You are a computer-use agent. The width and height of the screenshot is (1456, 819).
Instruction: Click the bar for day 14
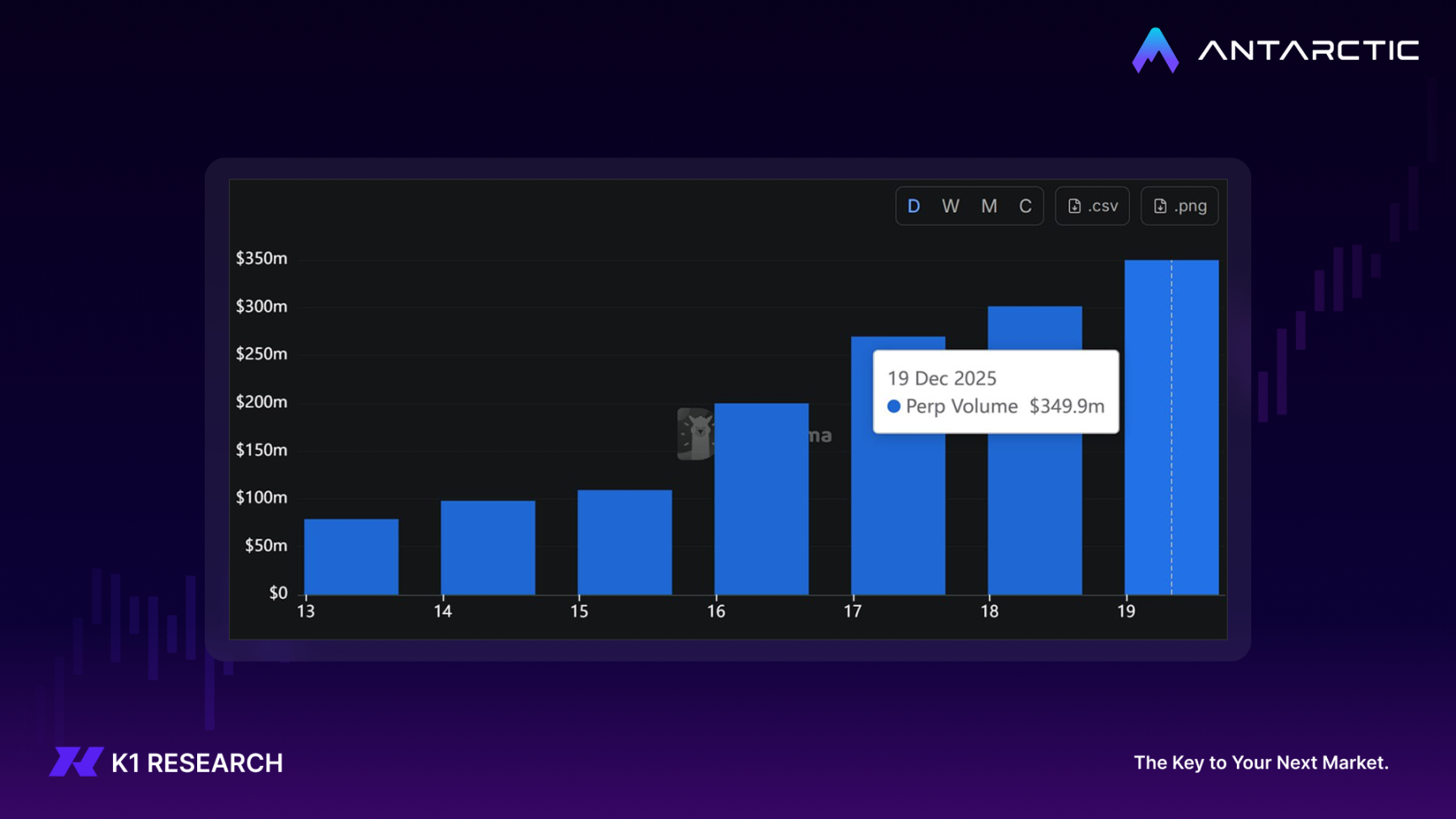488,548
